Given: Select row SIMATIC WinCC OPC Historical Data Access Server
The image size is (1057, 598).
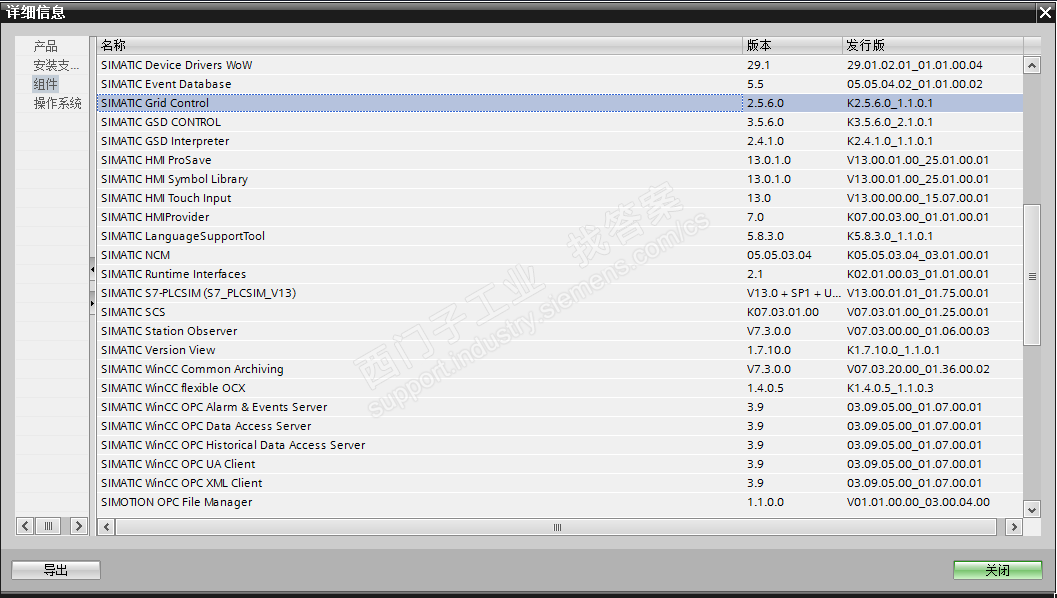Looking at the screenshot, I should pos(560,444).
